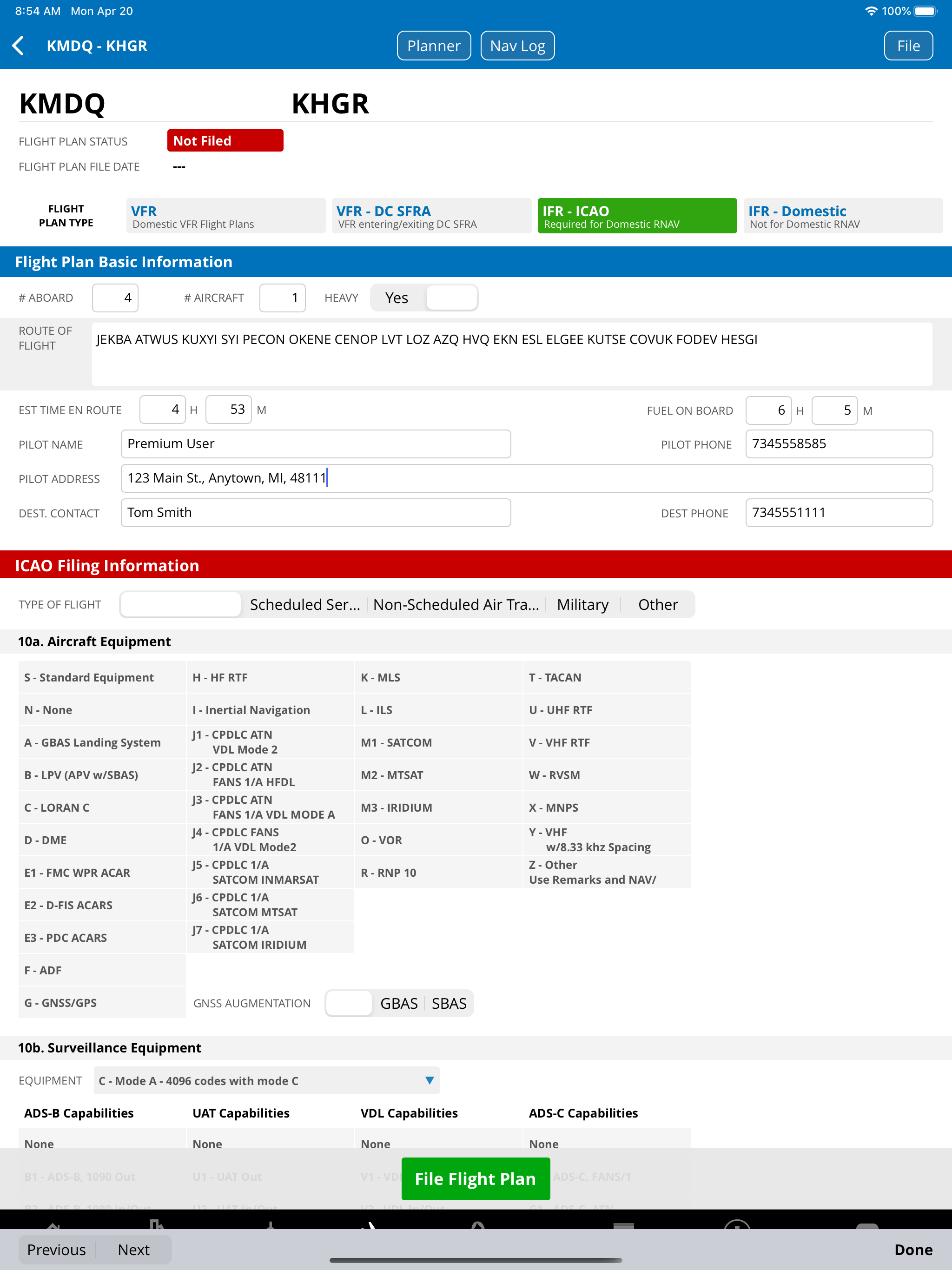Toggle A - GBAS Landing System
Screen dimensions: 952x1270
tap(102, 742)
